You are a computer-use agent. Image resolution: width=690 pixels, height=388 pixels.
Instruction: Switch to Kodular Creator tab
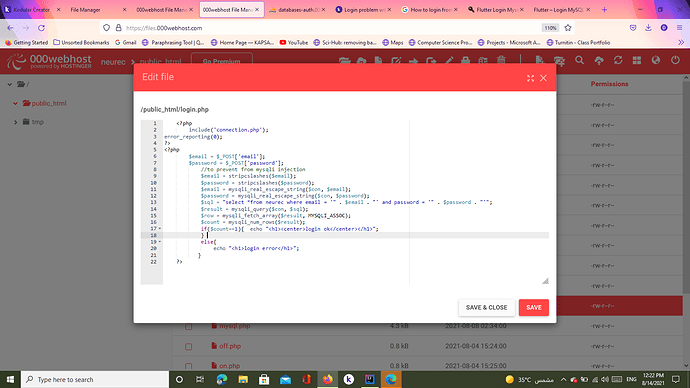[31, 10]
